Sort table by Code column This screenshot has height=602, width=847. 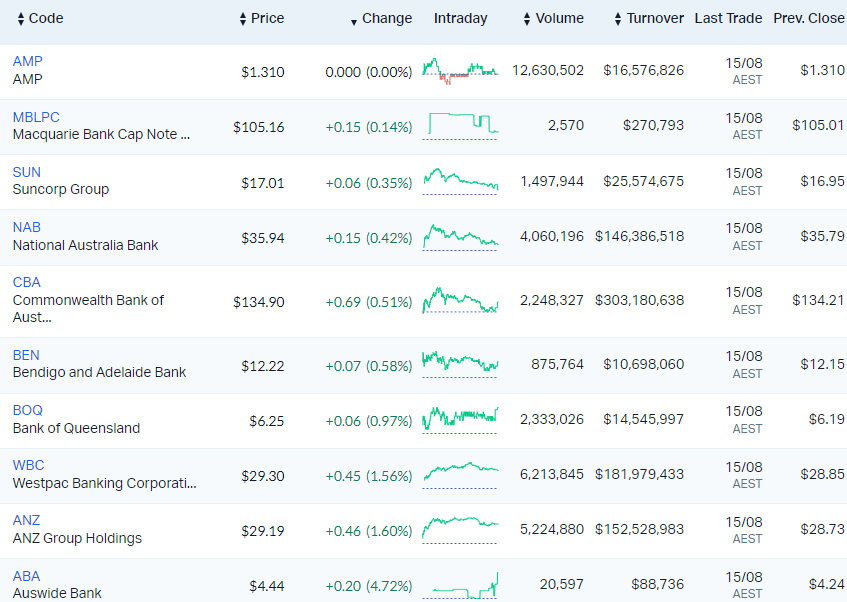tap(41, 18)
